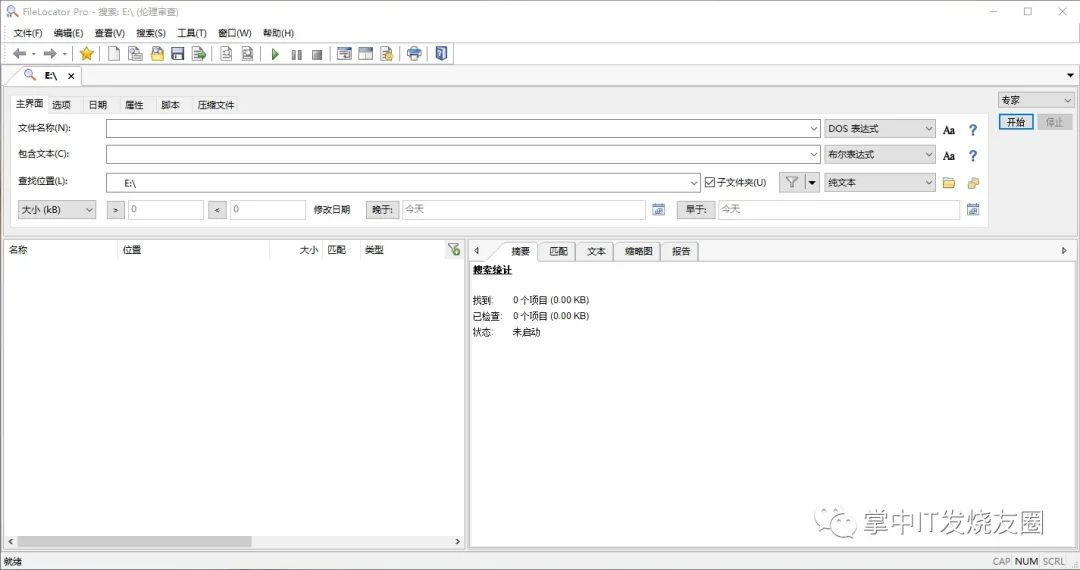Open the DOS 表达式 dropdown
The image size is (1080, 570).
coord(880,129)
